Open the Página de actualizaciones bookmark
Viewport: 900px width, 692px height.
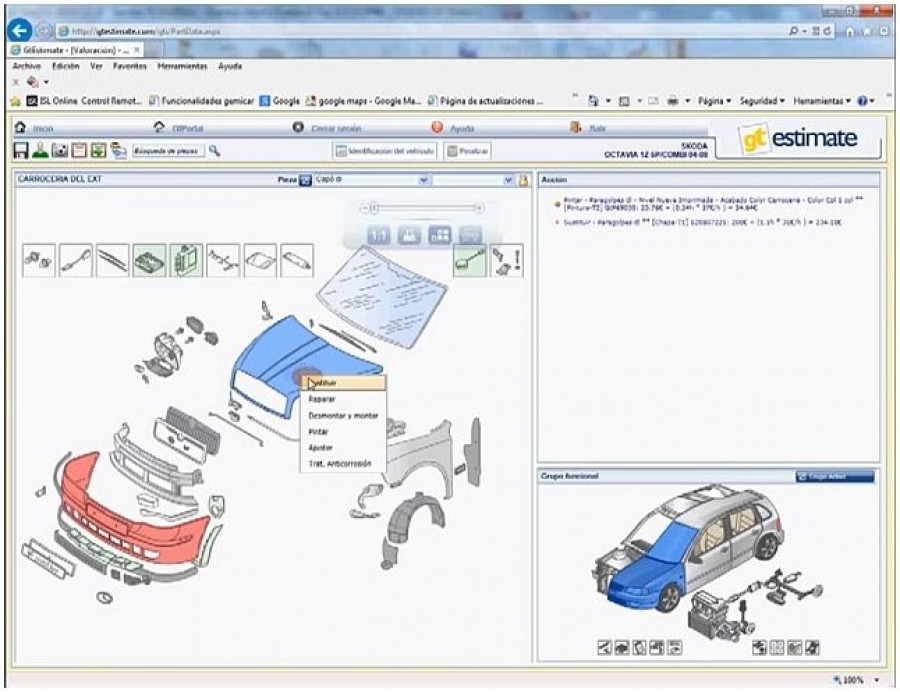point(486,101)
